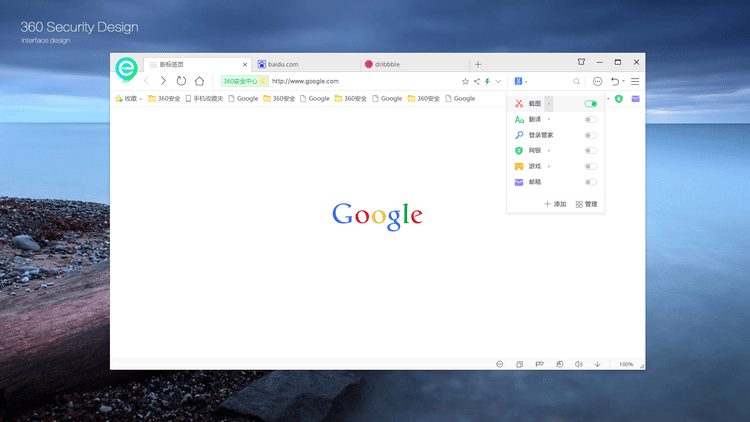750x422 pixels.
Task: Open the skin (shirt) icon in title bar
Action: (x=581, y=63)
